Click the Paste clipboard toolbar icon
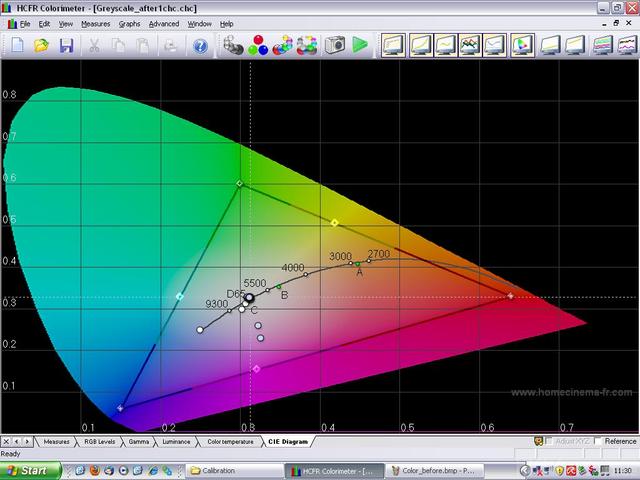Image resolution: width=640 pixels, height=480 pixels. pyautogui.click(x=143, y=45)
